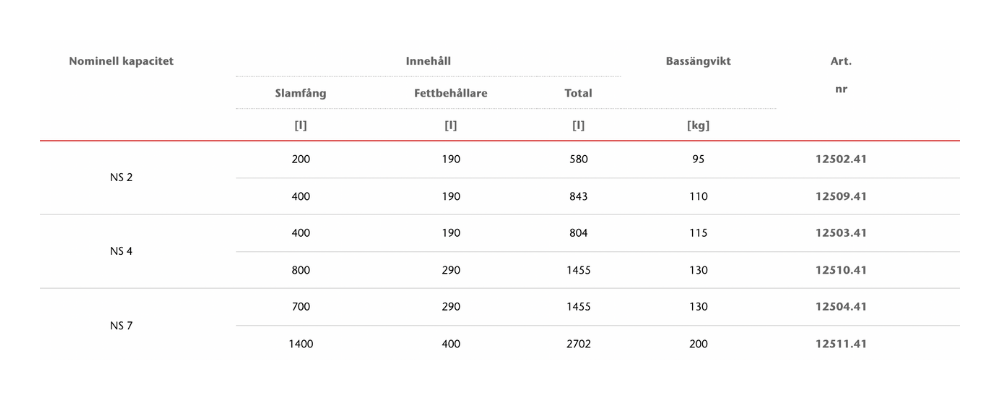Click the Innehåll header
The width and height of the screenshot is (1000, 400).
pyautogui.click(x=428, y=62)
